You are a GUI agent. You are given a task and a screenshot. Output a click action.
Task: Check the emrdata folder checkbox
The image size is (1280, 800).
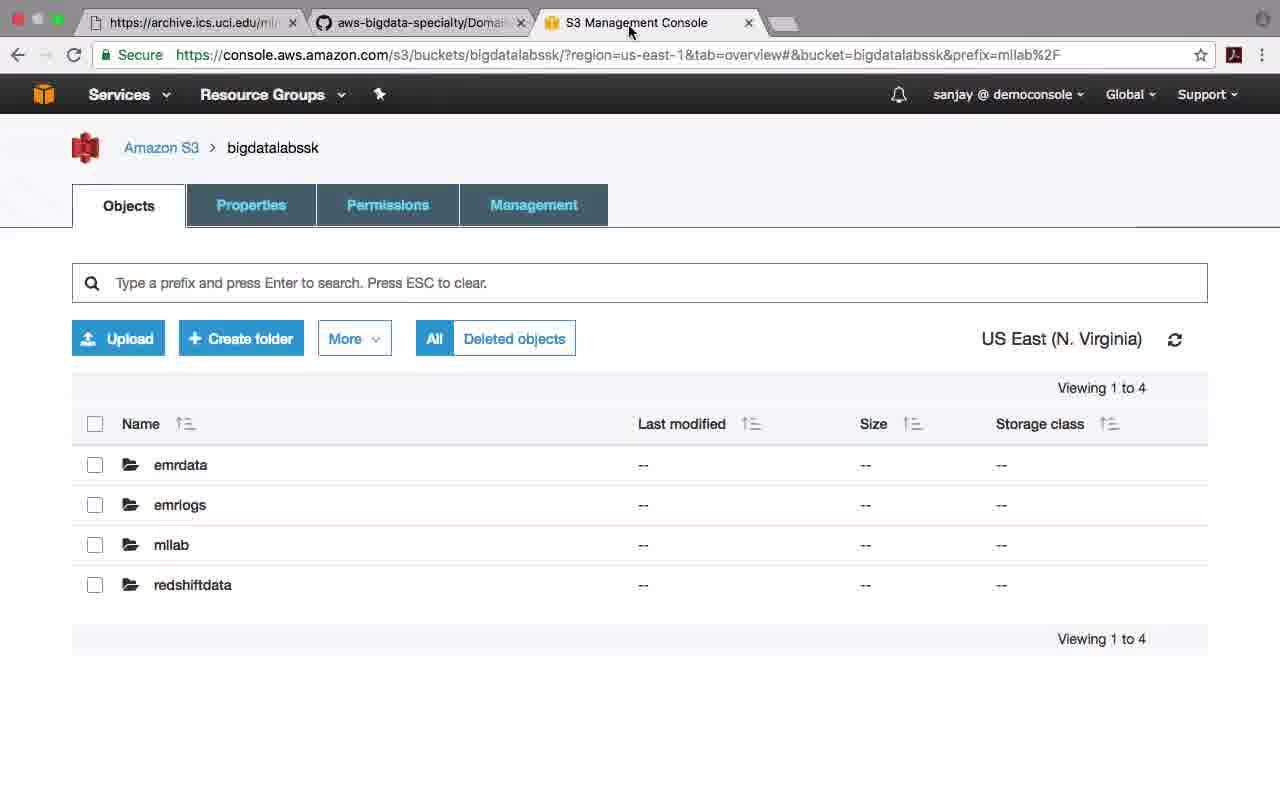pos(95,465)
